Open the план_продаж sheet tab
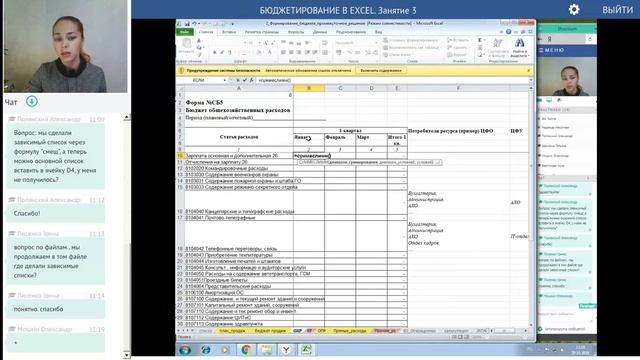This screenshot has width=640, height=360. click(x=232, y=331)
